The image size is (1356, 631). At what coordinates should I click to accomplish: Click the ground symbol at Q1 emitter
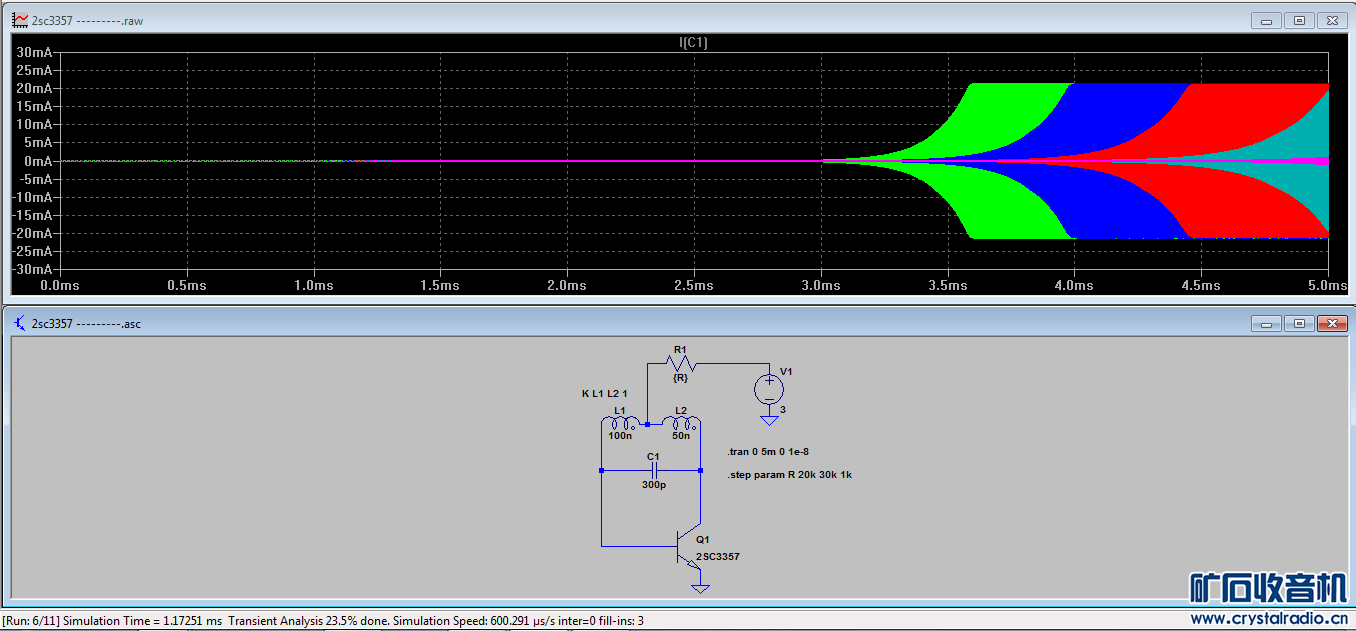(700, 588)
